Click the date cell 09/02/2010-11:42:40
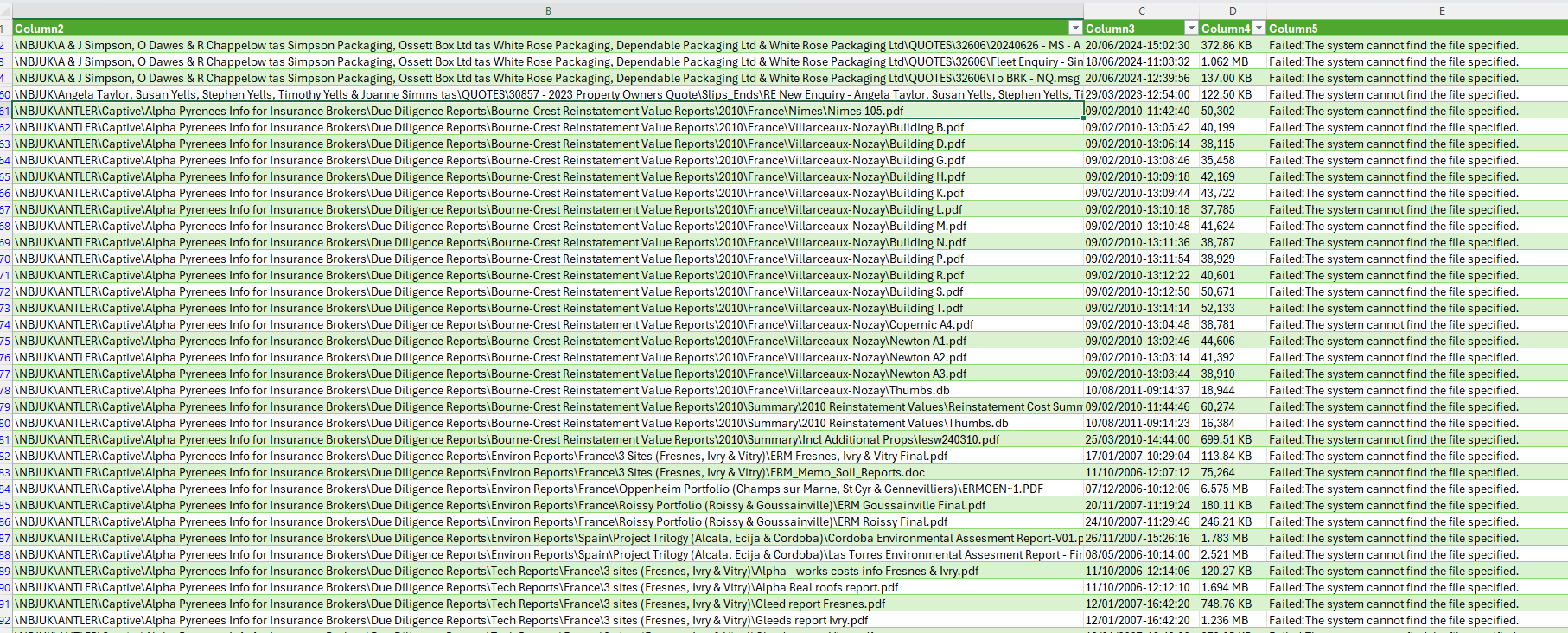The width and height of the screenshot is (1568, 633). click(1142, 111)
